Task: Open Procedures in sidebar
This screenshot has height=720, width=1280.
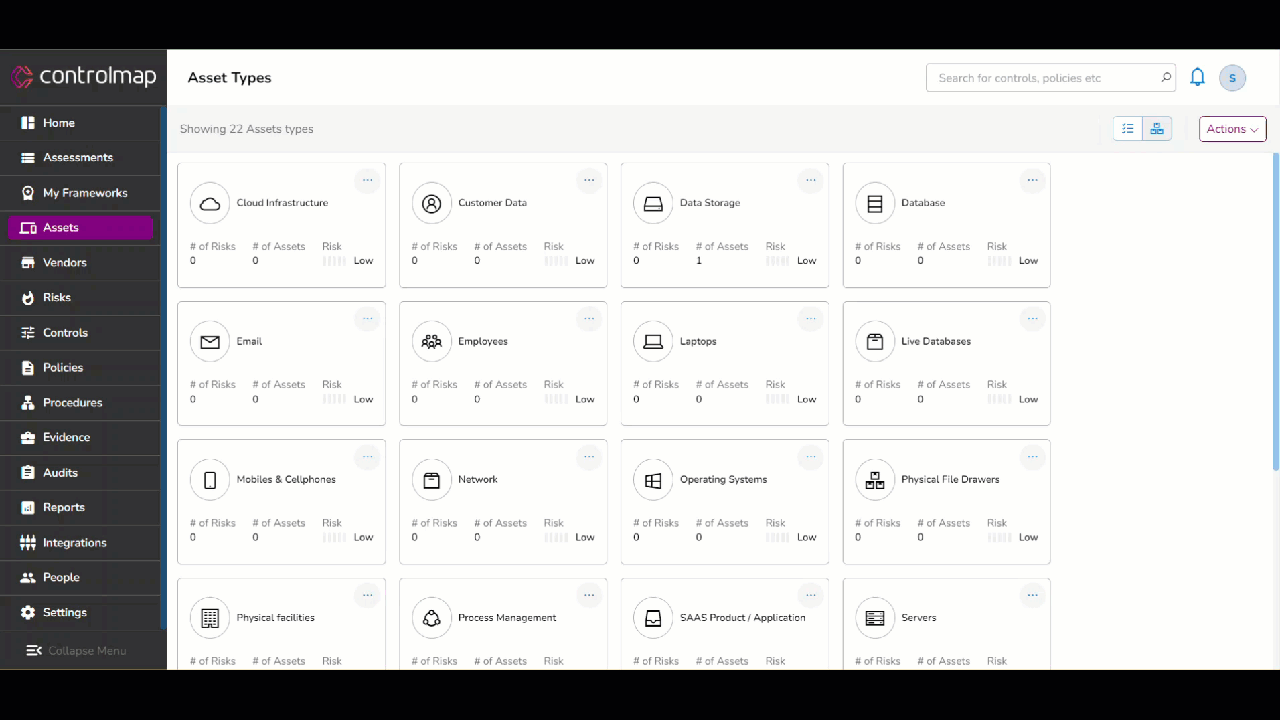Action: click(80, 403)
